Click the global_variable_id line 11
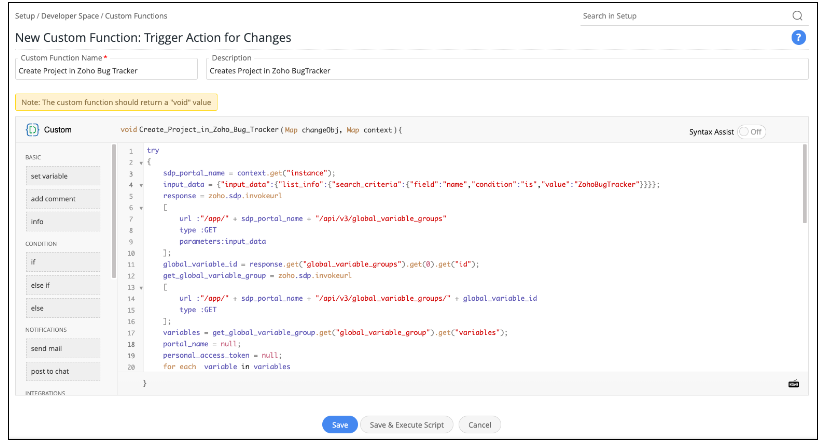Viewport: 828px width, 448px height. coord(321,264)
